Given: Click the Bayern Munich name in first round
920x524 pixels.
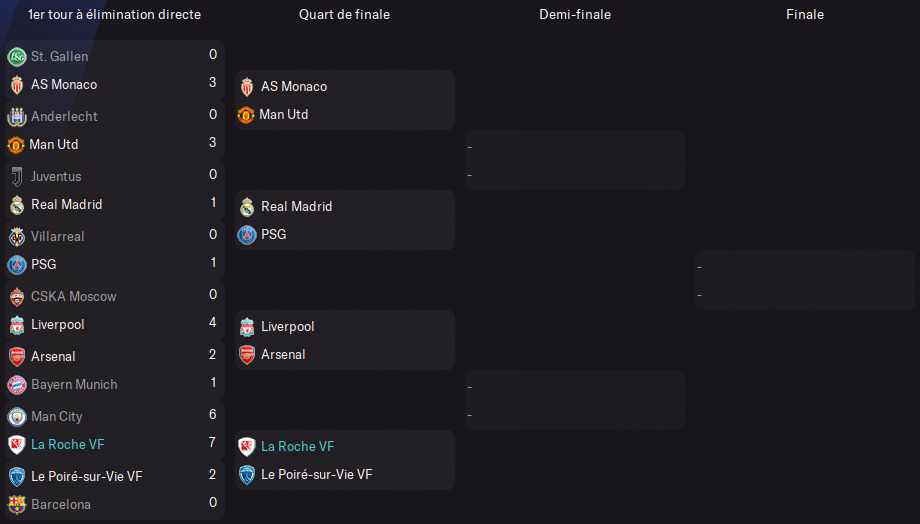Looking at the screenshot, I should tap(74, 385).
